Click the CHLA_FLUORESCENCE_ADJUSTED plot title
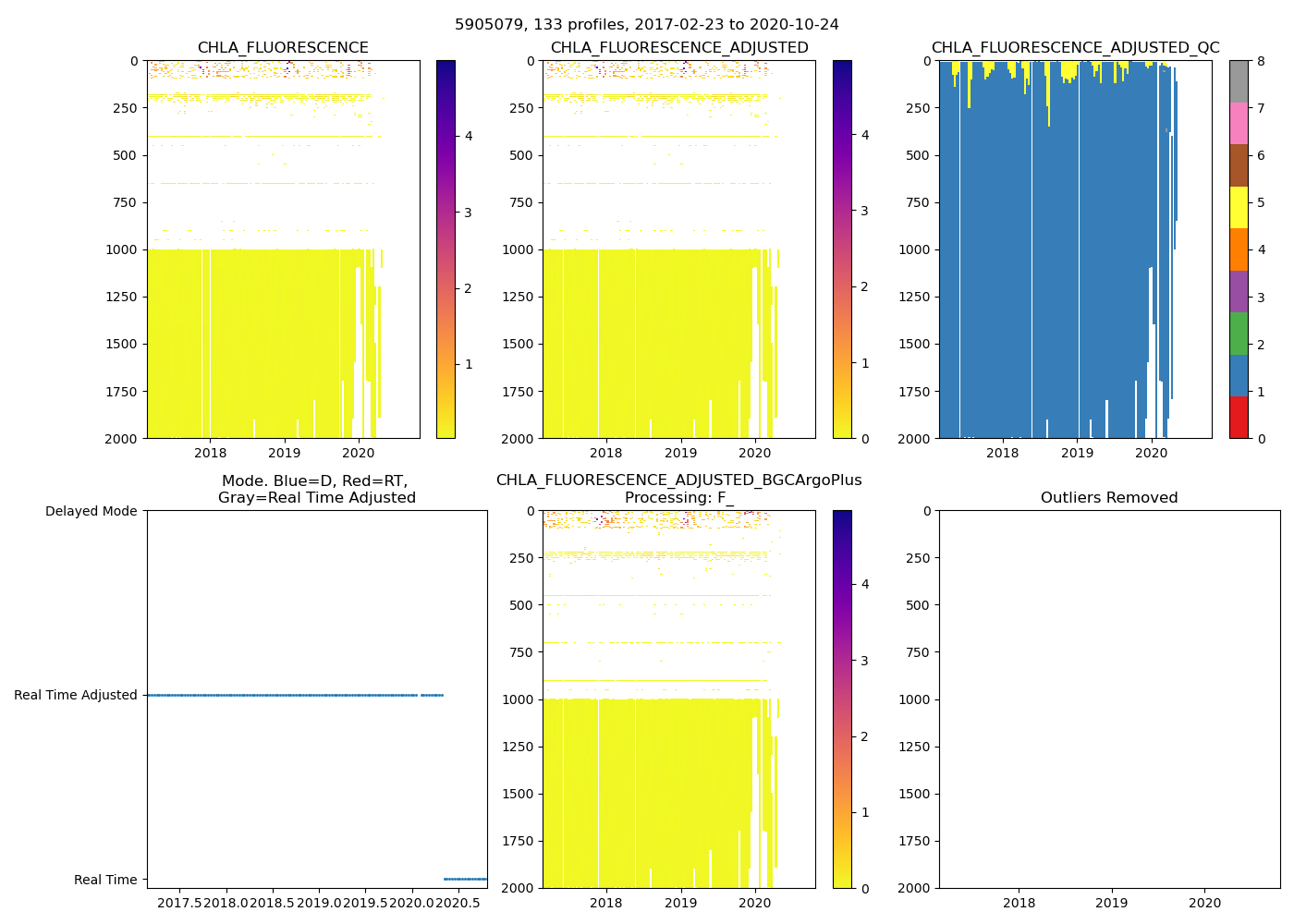The image size is (1294, 924). point(679,48)
